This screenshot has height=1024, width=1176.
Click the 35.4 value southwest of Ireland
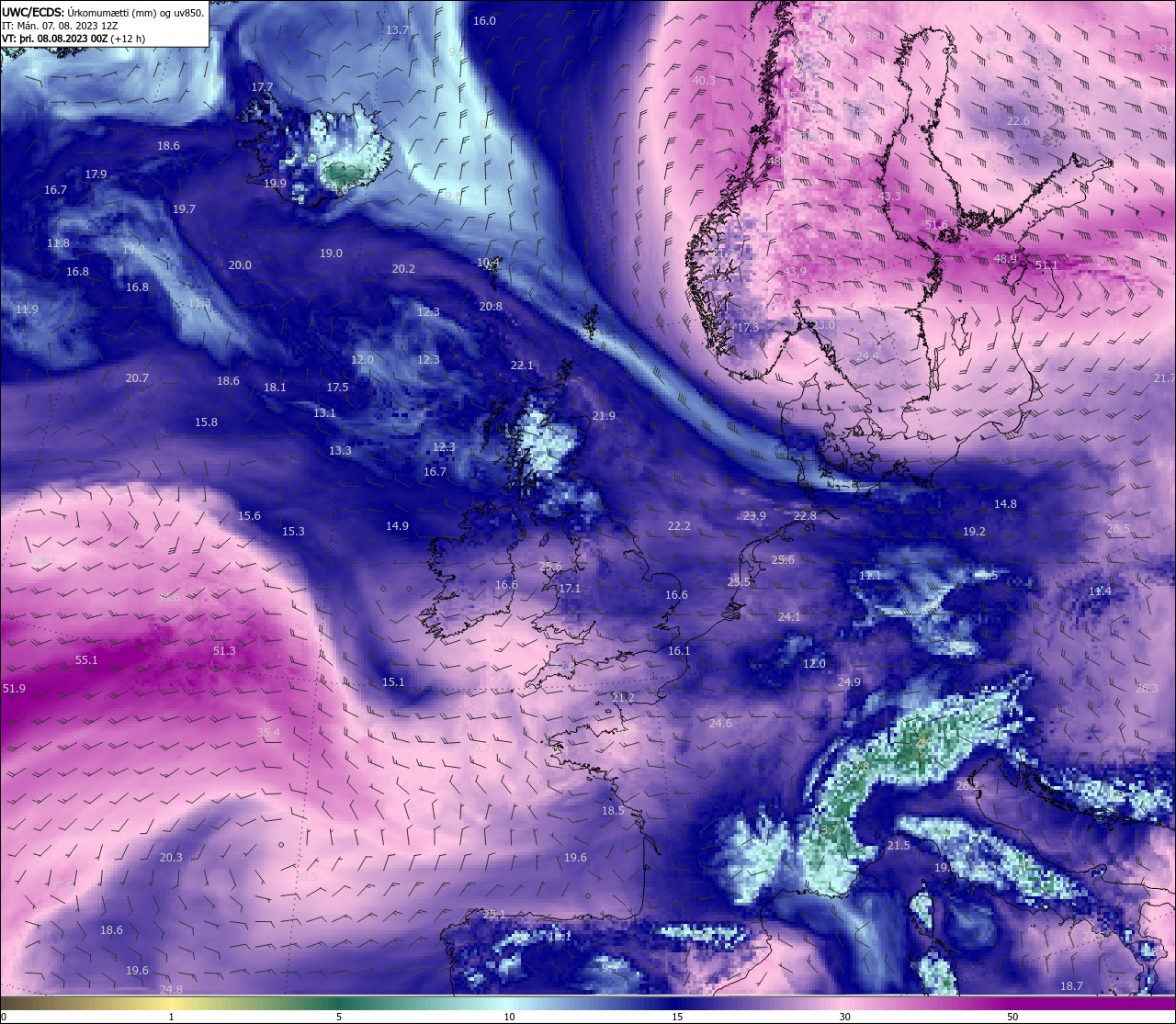(268, 733)
